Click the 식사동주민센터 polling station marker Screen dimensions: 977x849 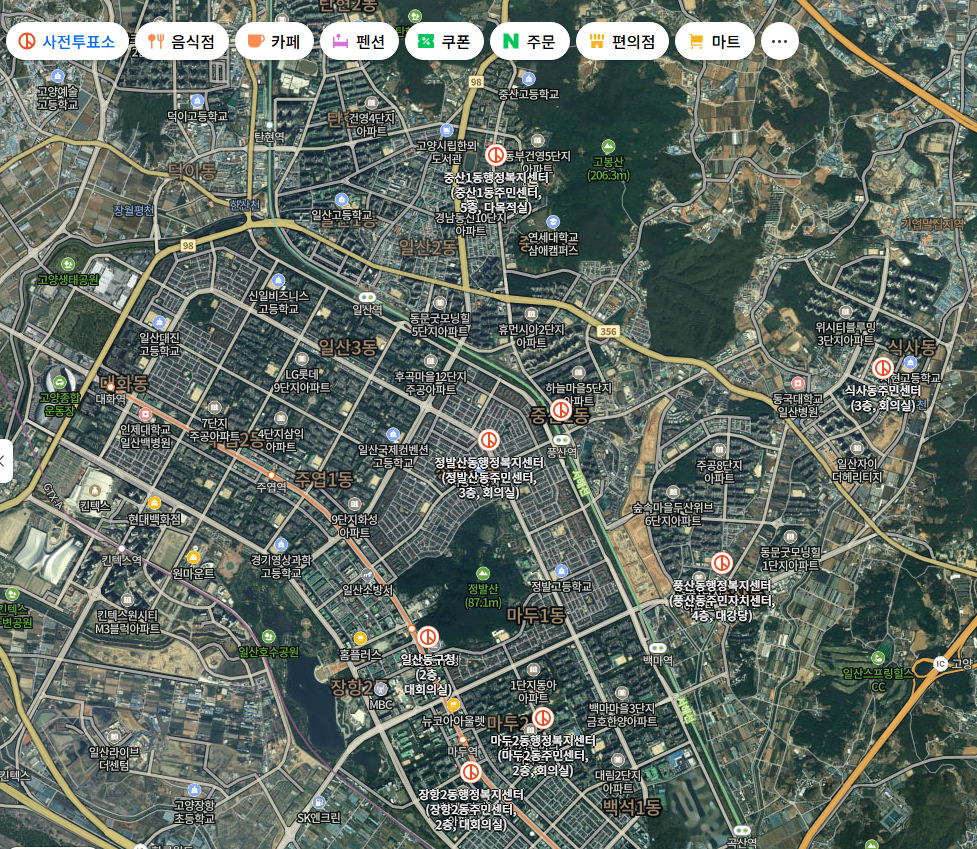click(882, 368)
